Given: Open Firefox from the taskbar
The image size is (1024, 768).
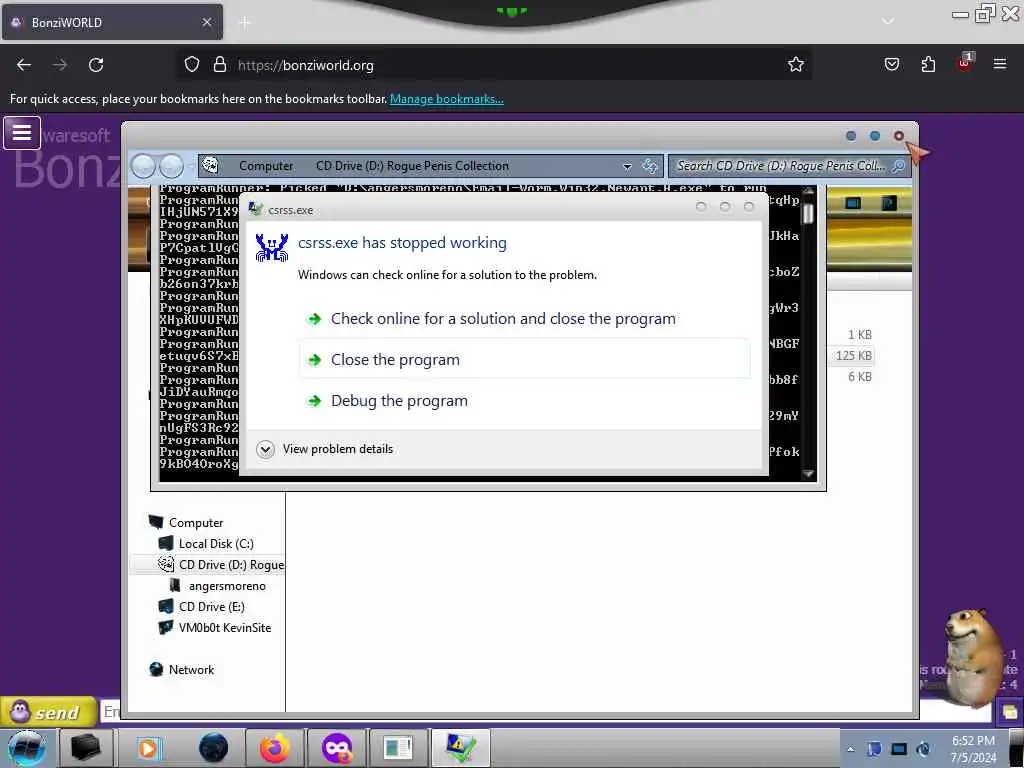Looking at the screenshot, I should [275, 748].
